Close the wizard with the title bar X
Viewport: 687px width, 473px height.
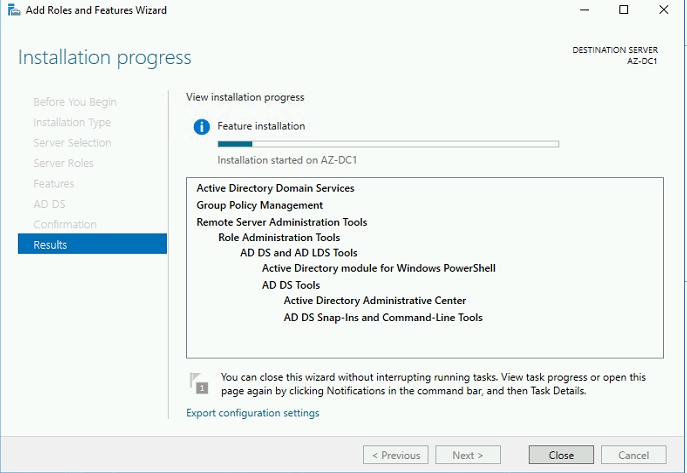pyautogui.click(x=664, y=10)
